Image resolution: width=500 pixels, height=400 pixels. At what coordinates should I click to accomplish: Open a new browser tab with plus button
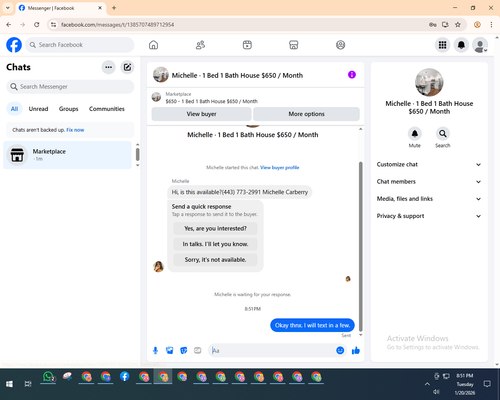114,8
